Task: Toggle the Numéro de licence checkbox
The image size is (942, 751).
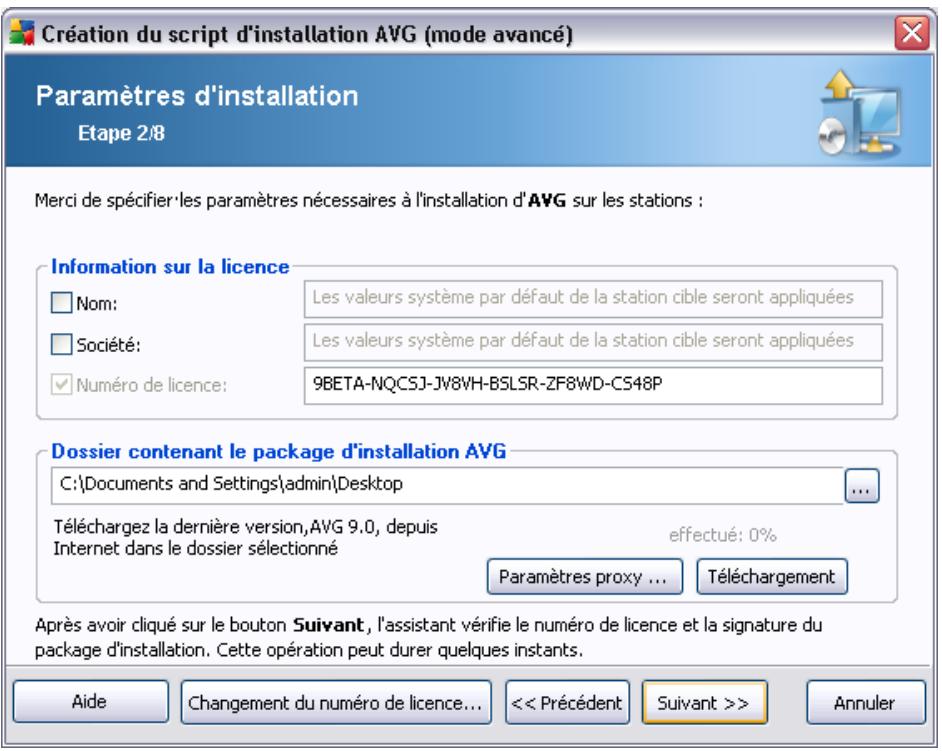Action: (x=61, y=385)
